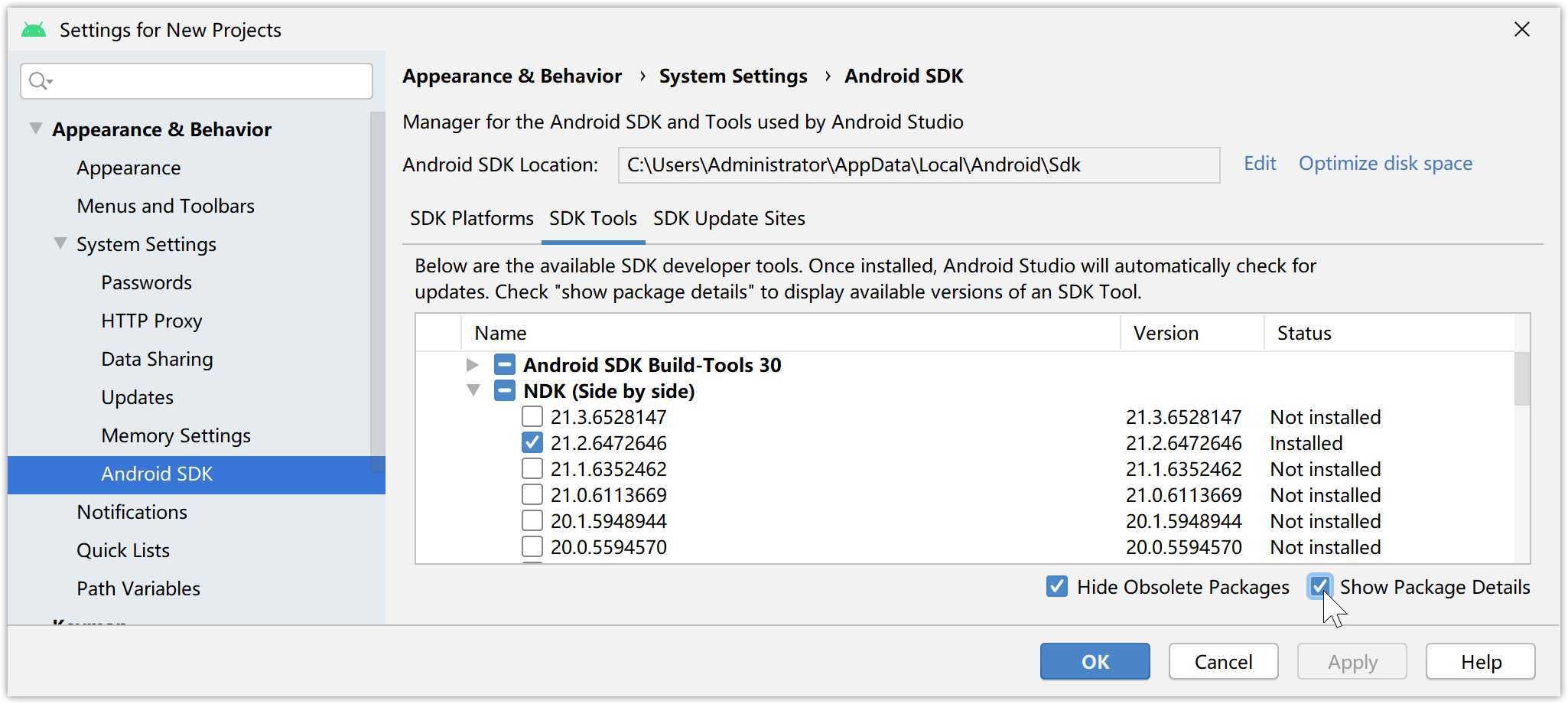Expand Android SDK Build-Tools 30 row
This screenshot has height=704, width=1568.
(473, 365)
